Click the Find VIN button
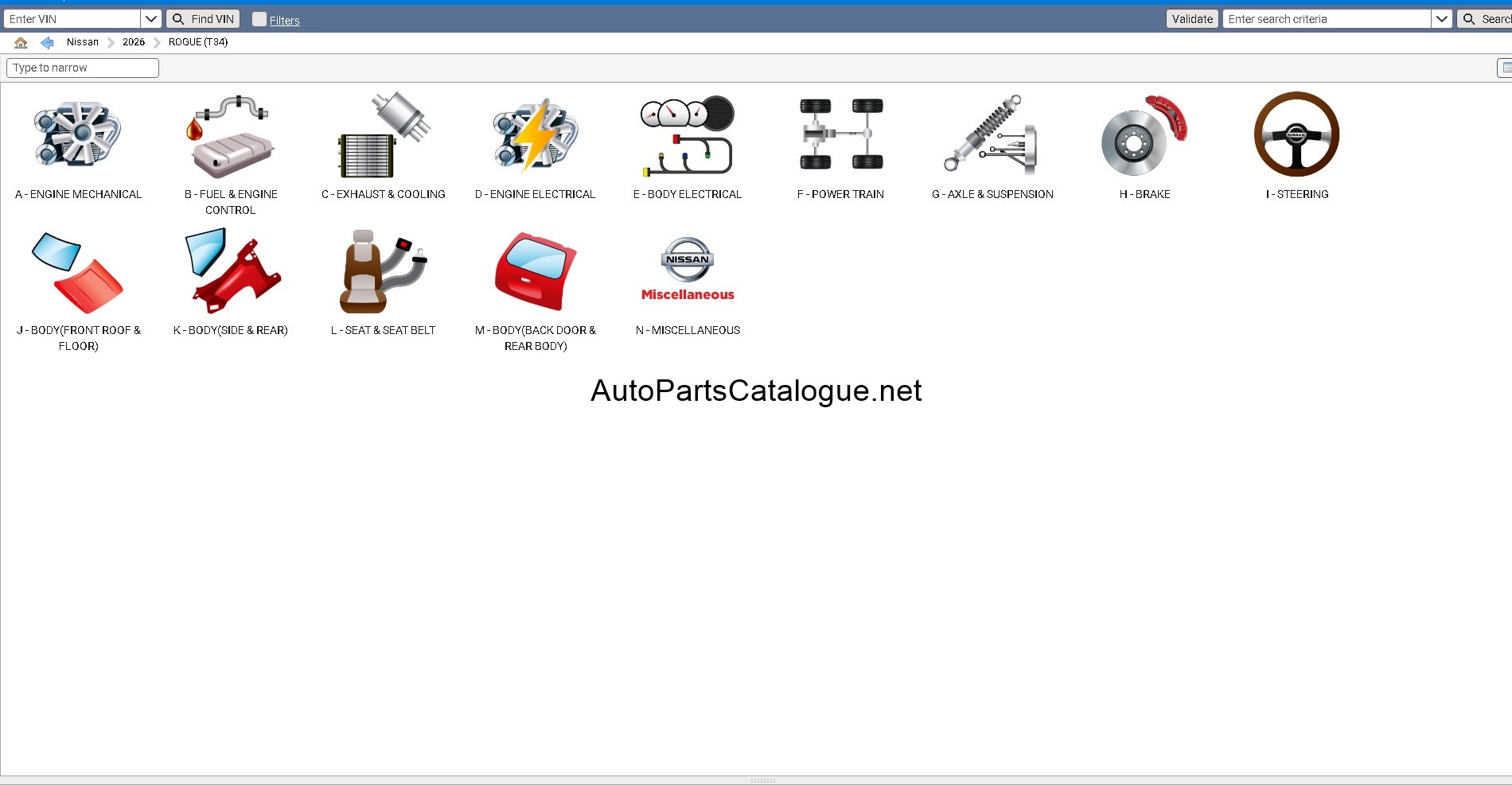 click(x=203, y=19)
